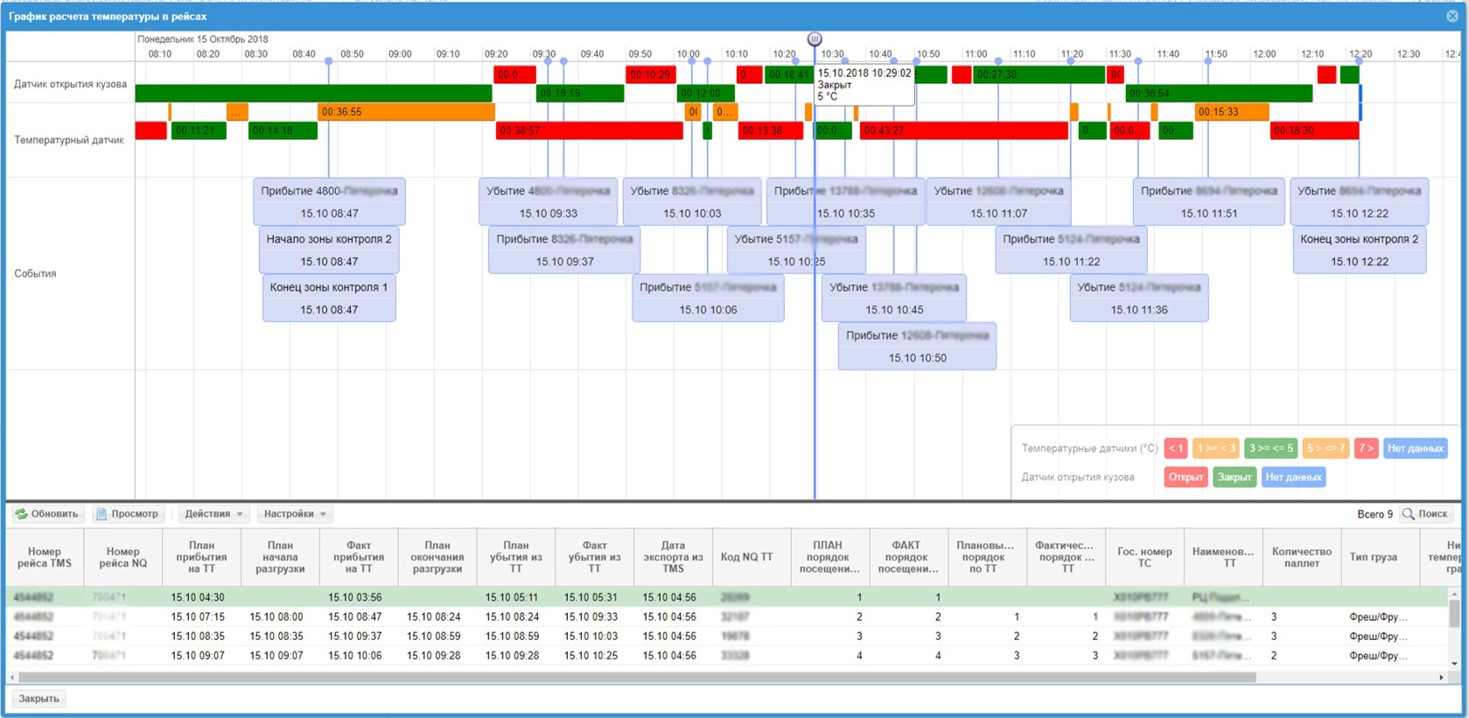
Task: Sort by Гос. номер ТС column header
Action: pyautogui.click(x=1144, y=558)
